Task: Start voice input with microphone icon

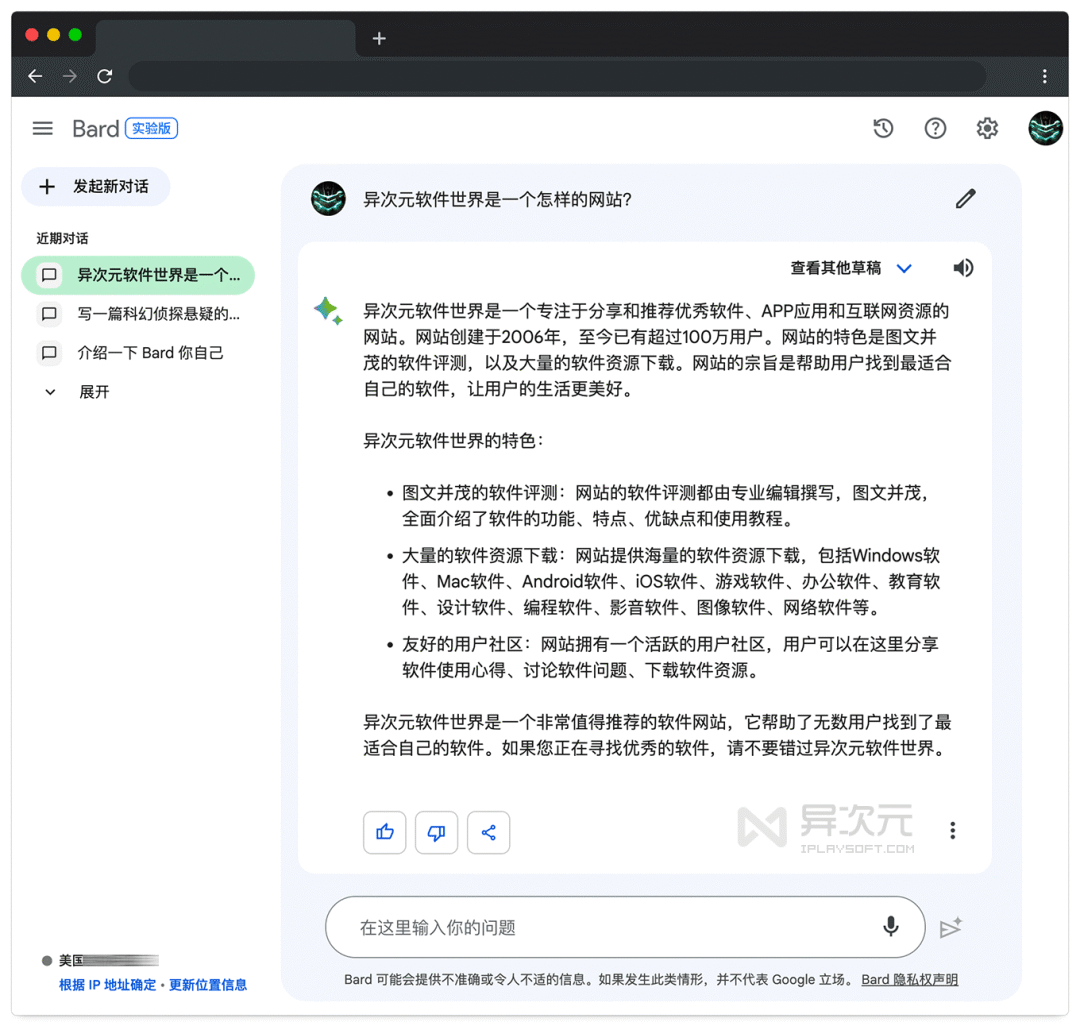Action: (891, 926)
